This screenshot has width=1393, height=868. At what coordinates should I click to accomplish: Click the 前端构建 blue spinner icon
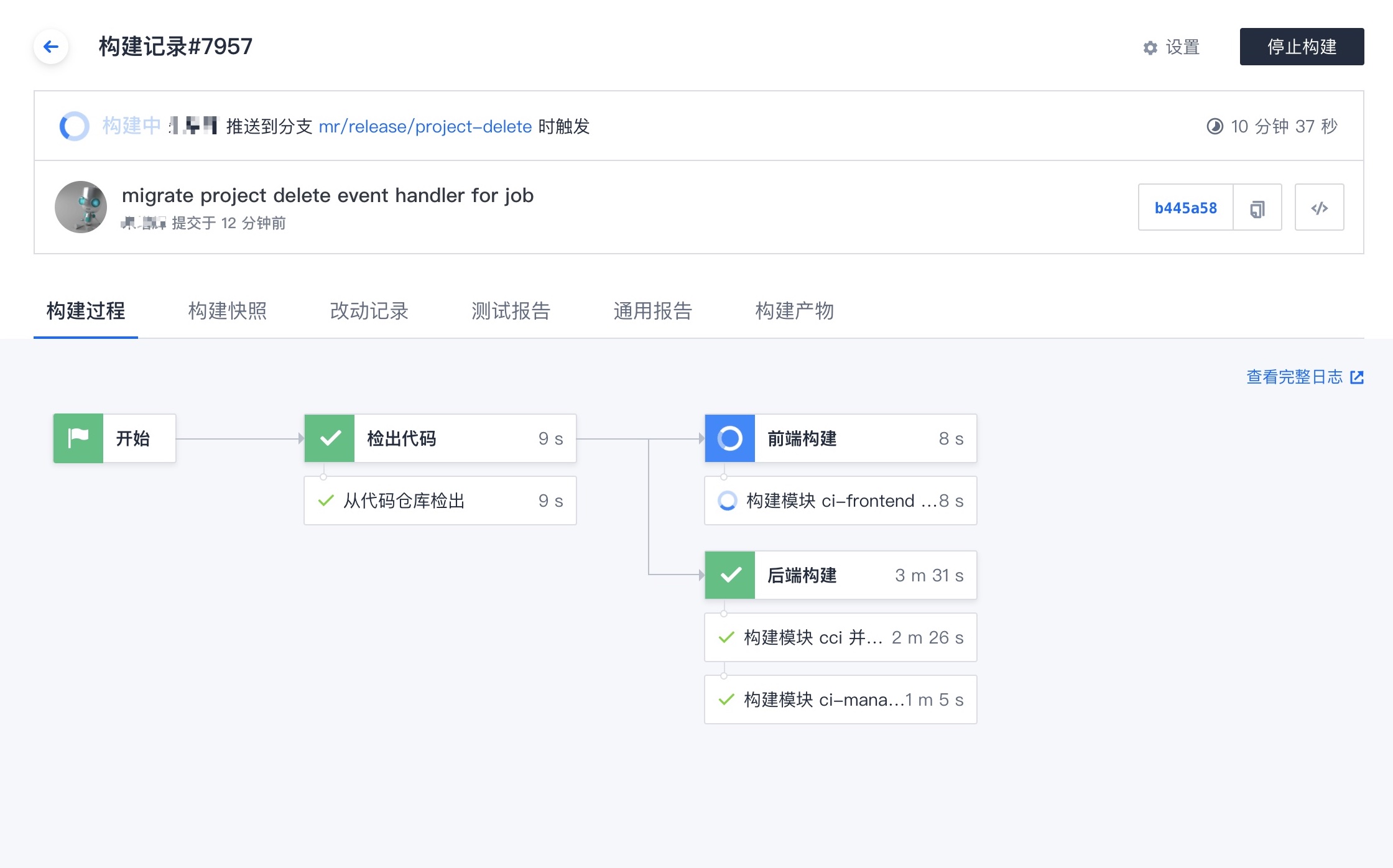(729, 438)
